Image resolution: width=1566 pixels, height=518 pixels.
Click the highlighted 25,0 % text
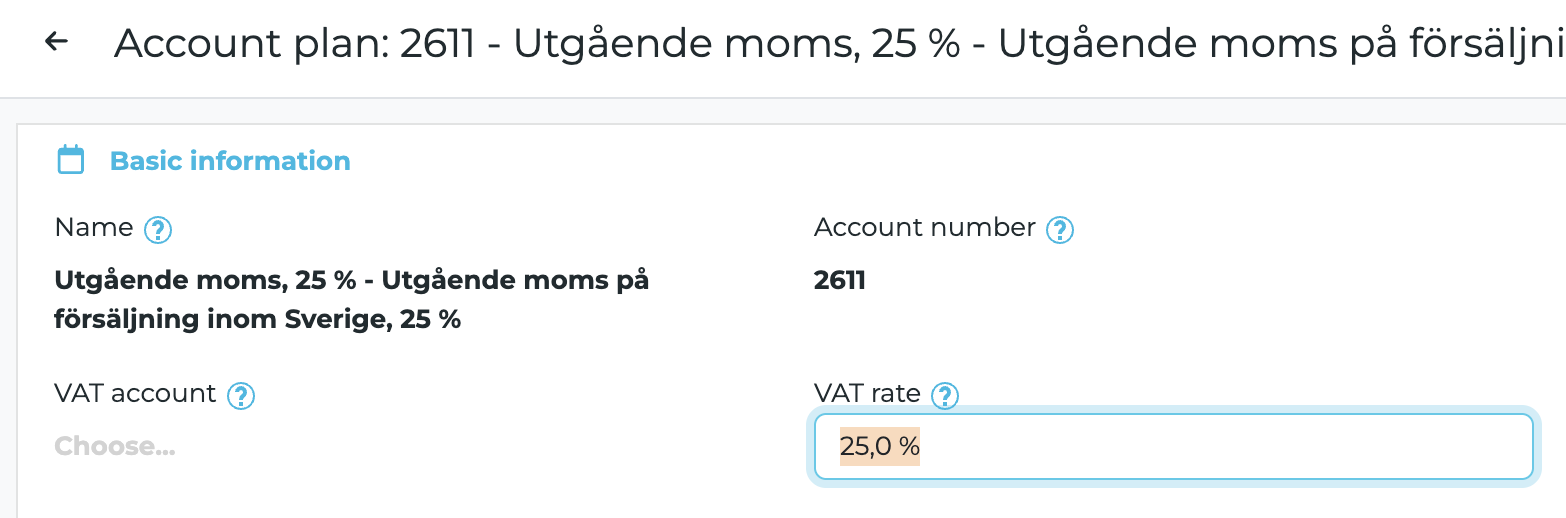pyautogui.click(x=879, y=447)
